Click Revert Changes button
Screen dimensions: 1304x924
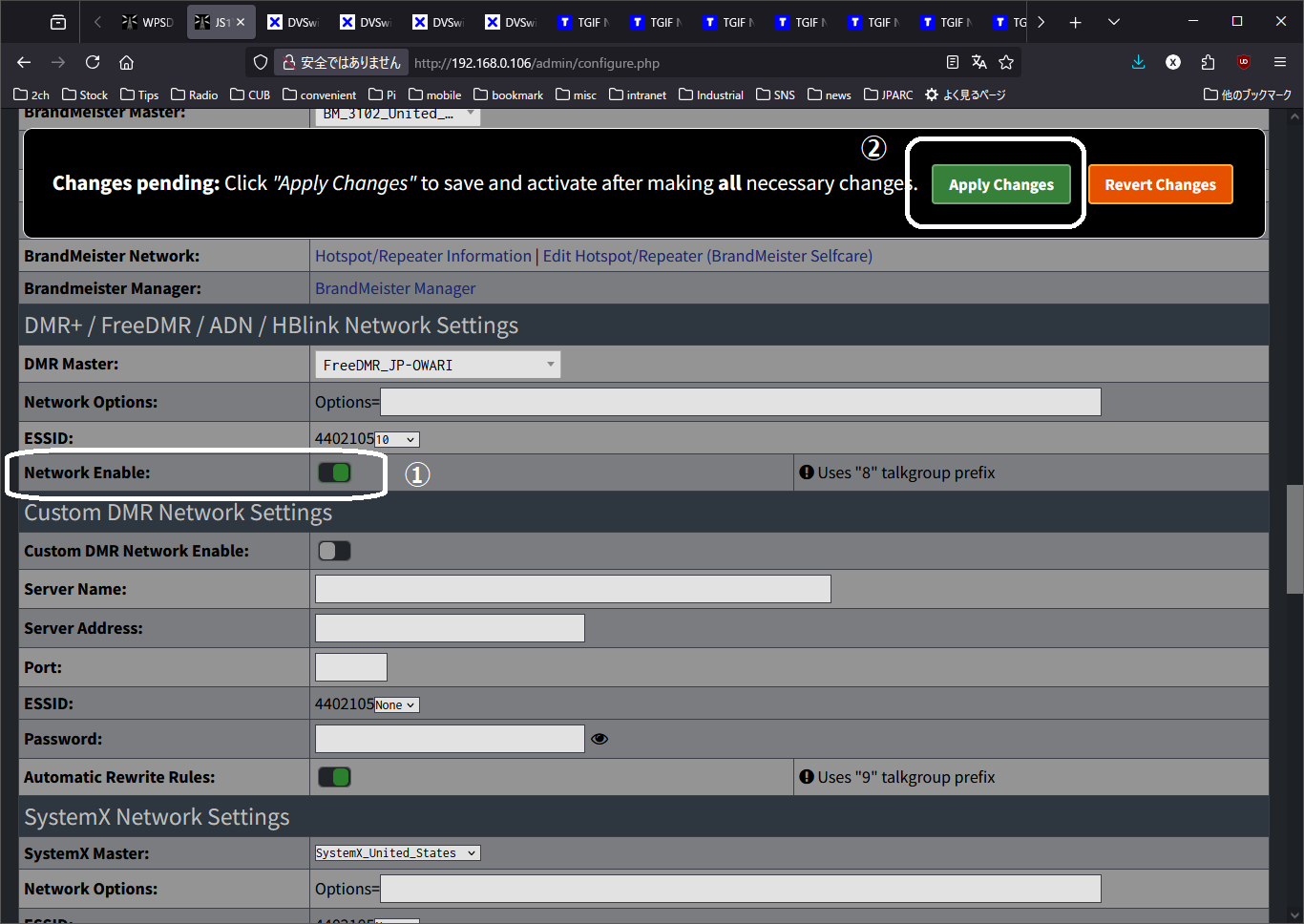click(1160, 184)
